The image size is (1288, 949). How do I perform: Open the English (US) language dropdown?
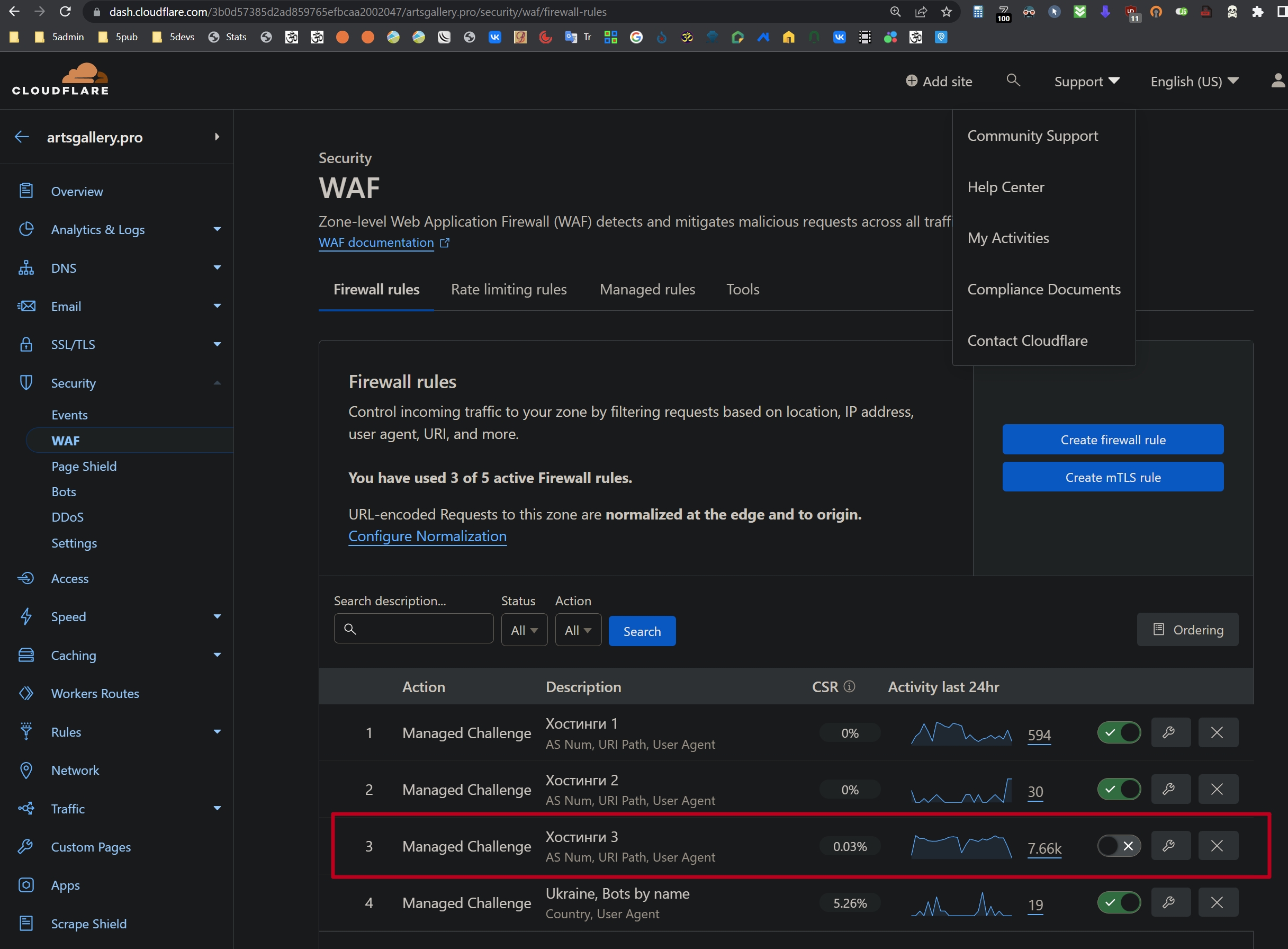(1194, 82)
